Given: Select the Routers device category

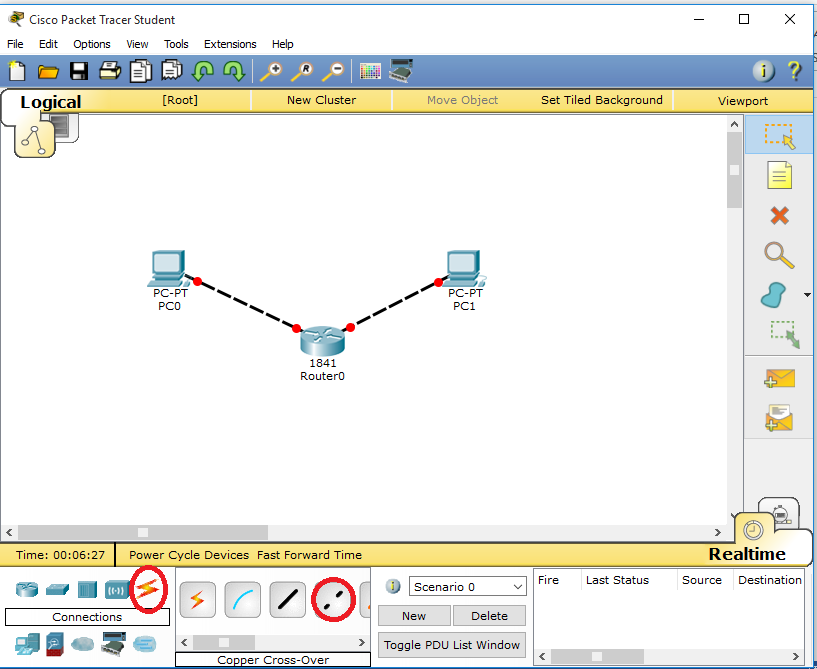Looking at the screenshot, I should [x=27, y=590].
